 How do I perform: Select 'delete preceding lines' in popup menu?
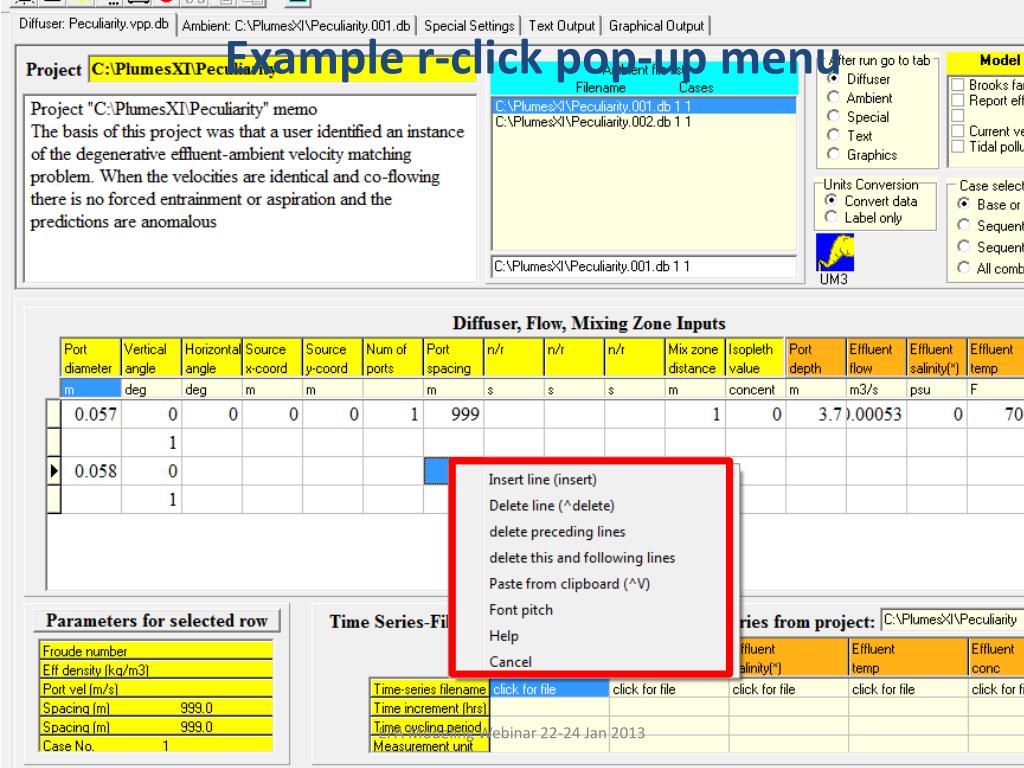point(557,532)
